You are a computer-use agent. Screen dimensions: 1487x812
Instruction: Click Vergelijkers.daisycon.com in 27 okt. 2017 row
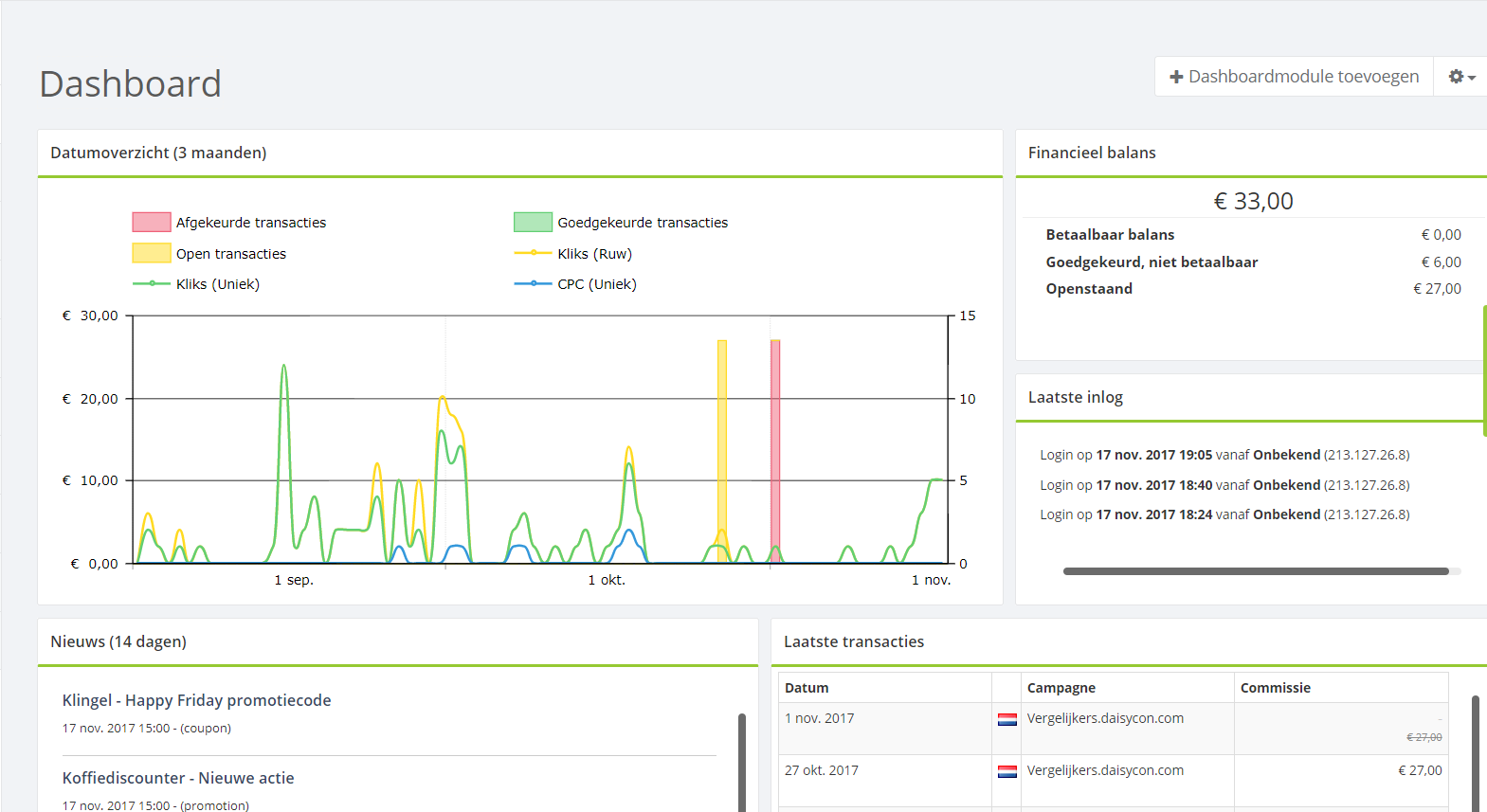point(1105,770)
